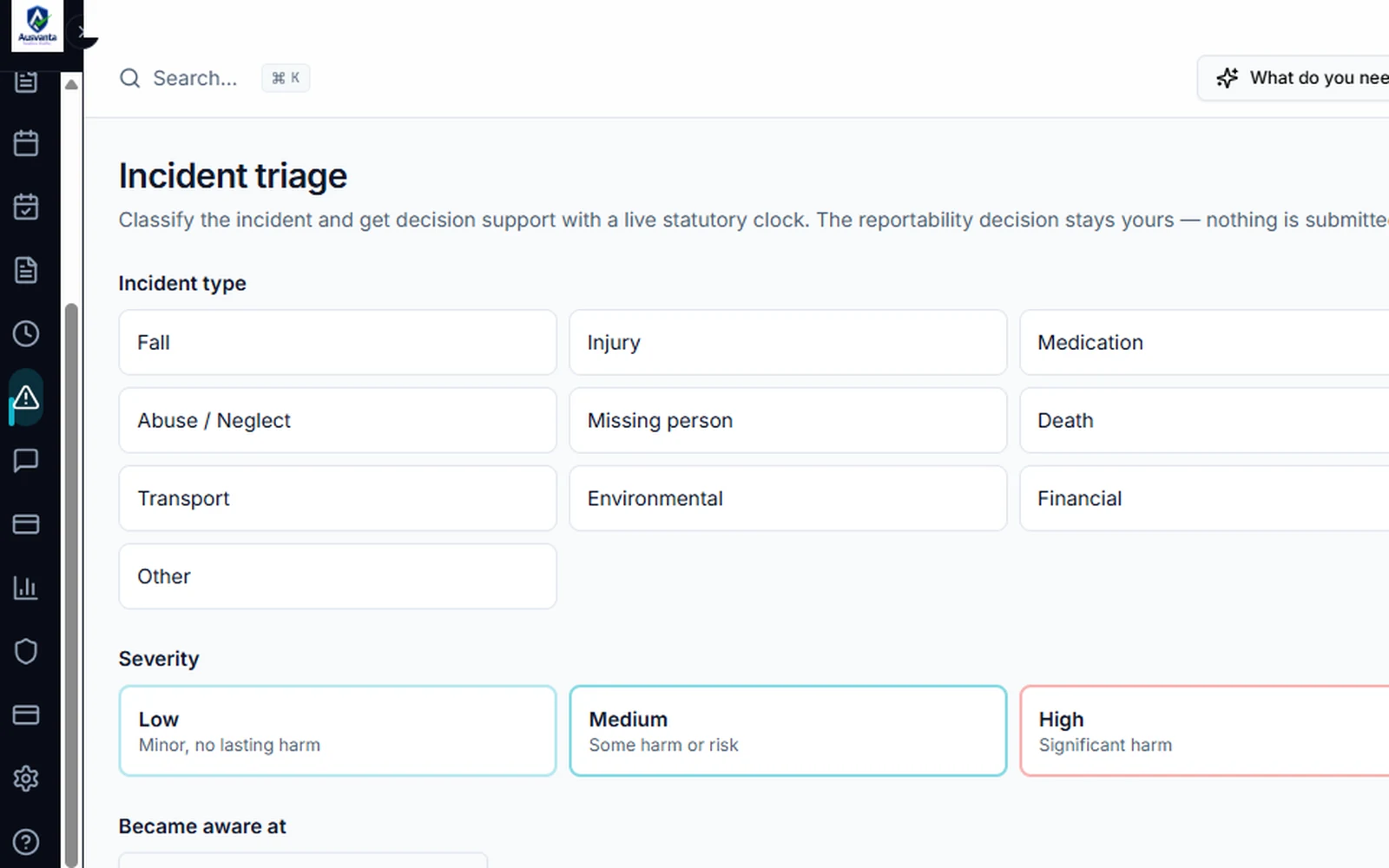
Task: Choose Missing person incident type
Action: [788, 420]
